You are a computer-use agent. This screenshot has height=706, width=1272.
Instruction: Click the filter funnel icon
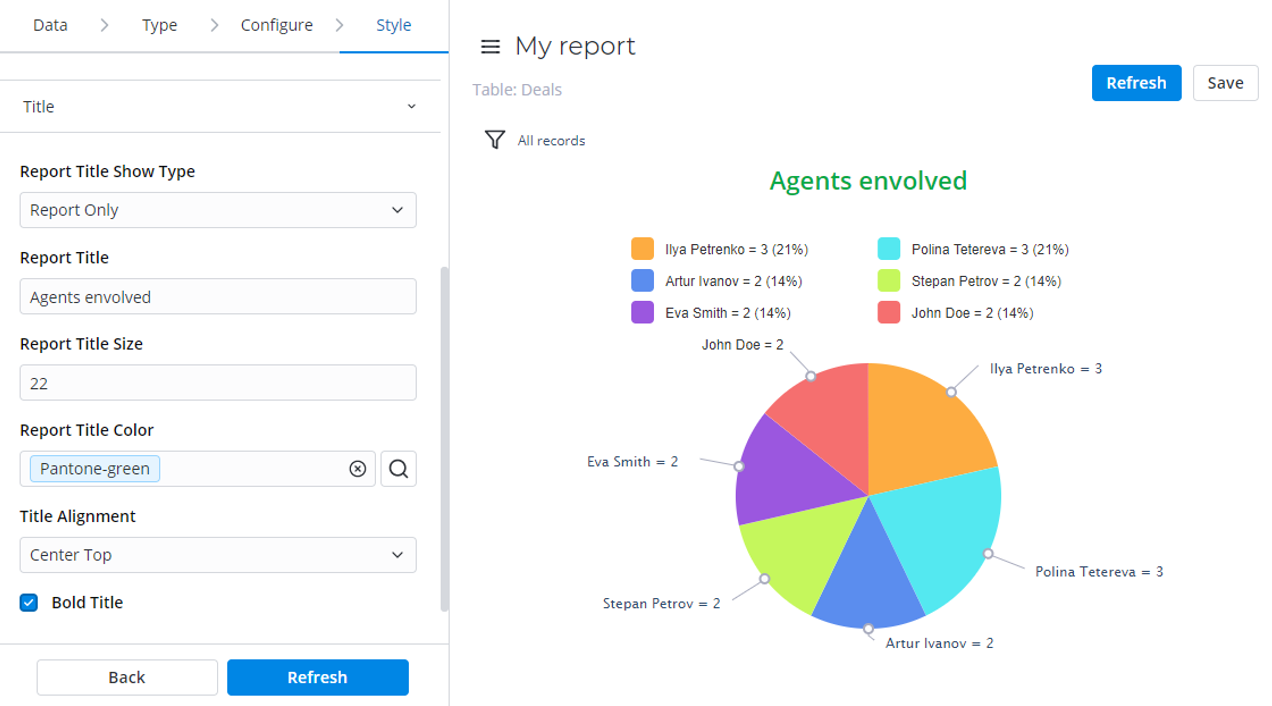point(494,140)
